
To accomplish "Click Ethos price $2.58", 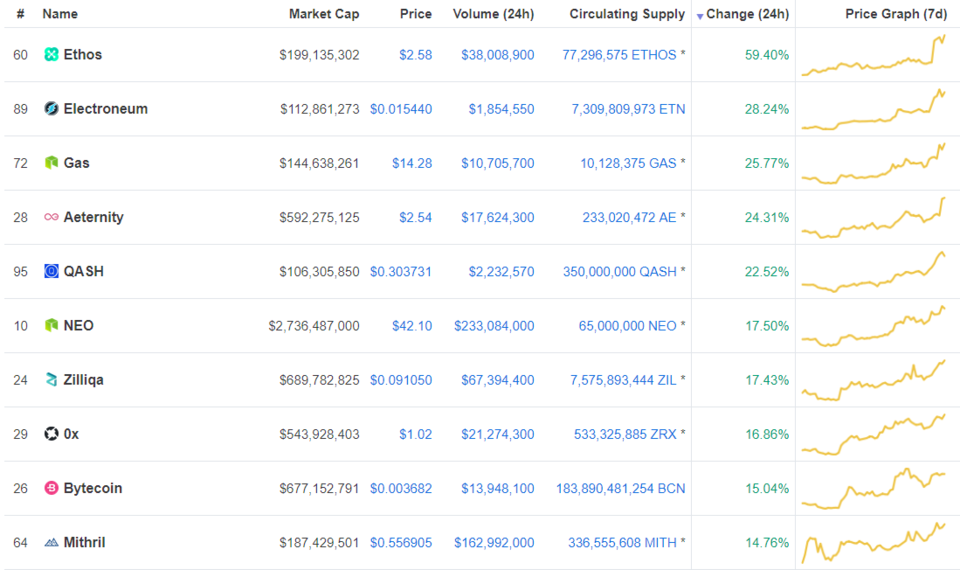I will pyautogui.click(x=416, y=55).
